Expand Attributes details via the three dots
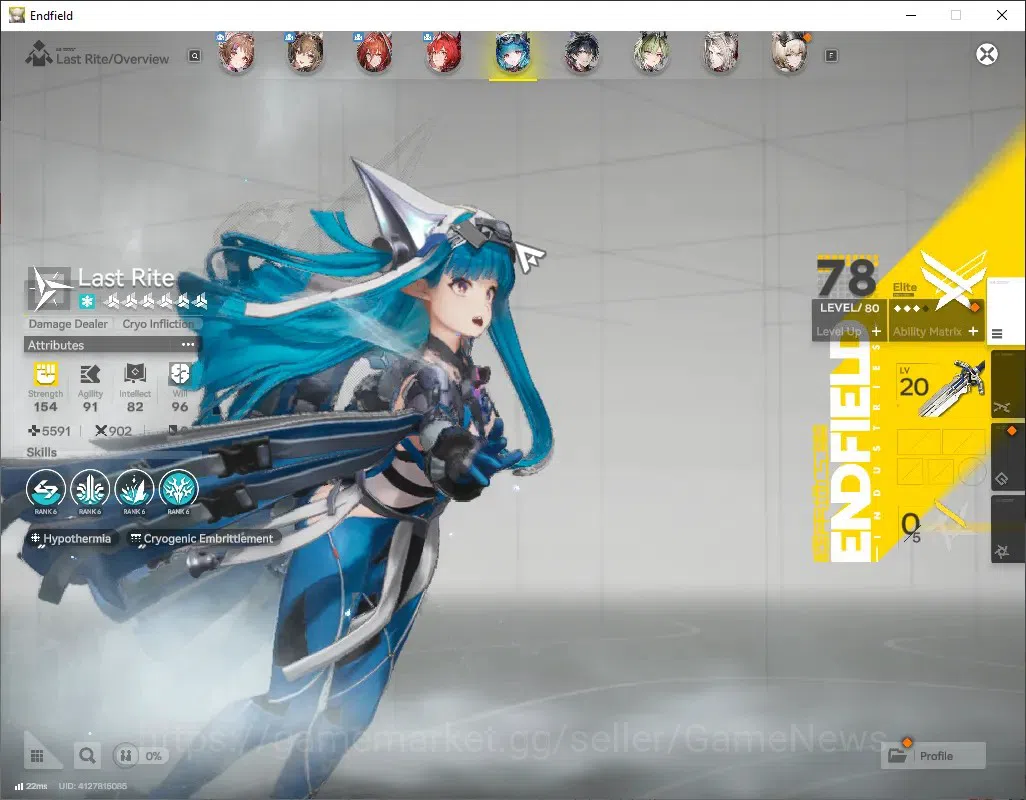The height and width of the screenshot is (800, 1026). (188, 345)
